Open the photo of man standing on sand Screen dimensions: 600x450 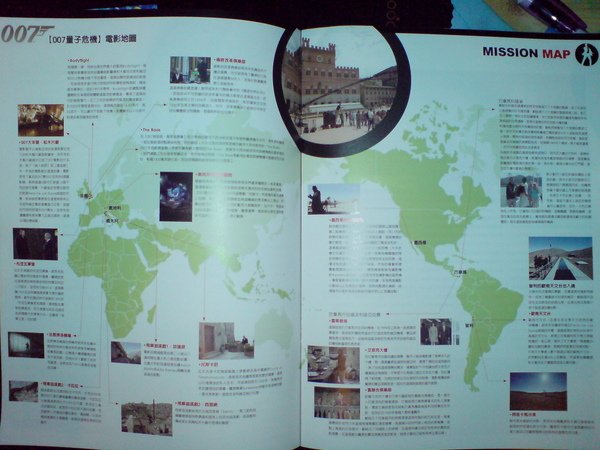tap(333, 199)
